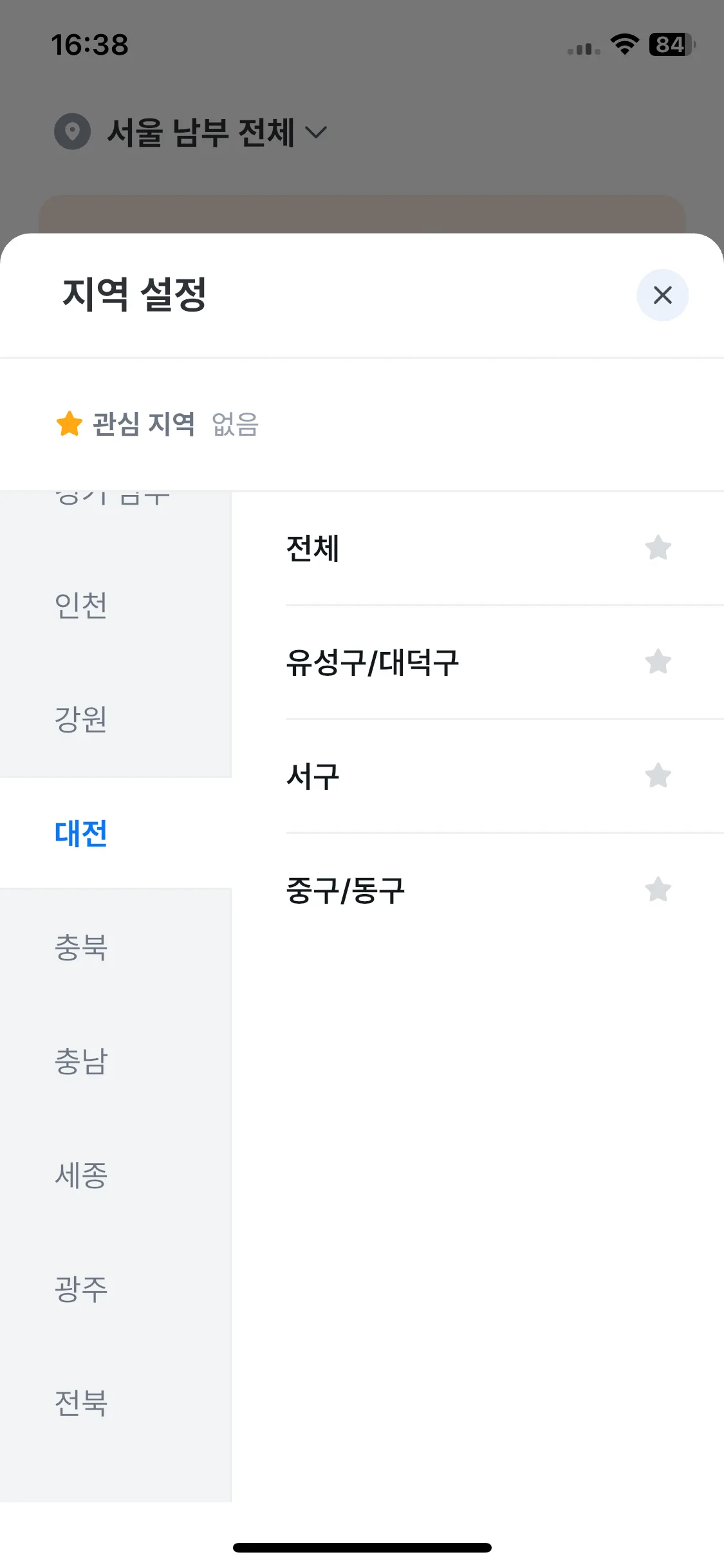Viewport: 724px width, 1568px height.
Task: Toggle the favorite star for 서구
Action: point(658,776)
